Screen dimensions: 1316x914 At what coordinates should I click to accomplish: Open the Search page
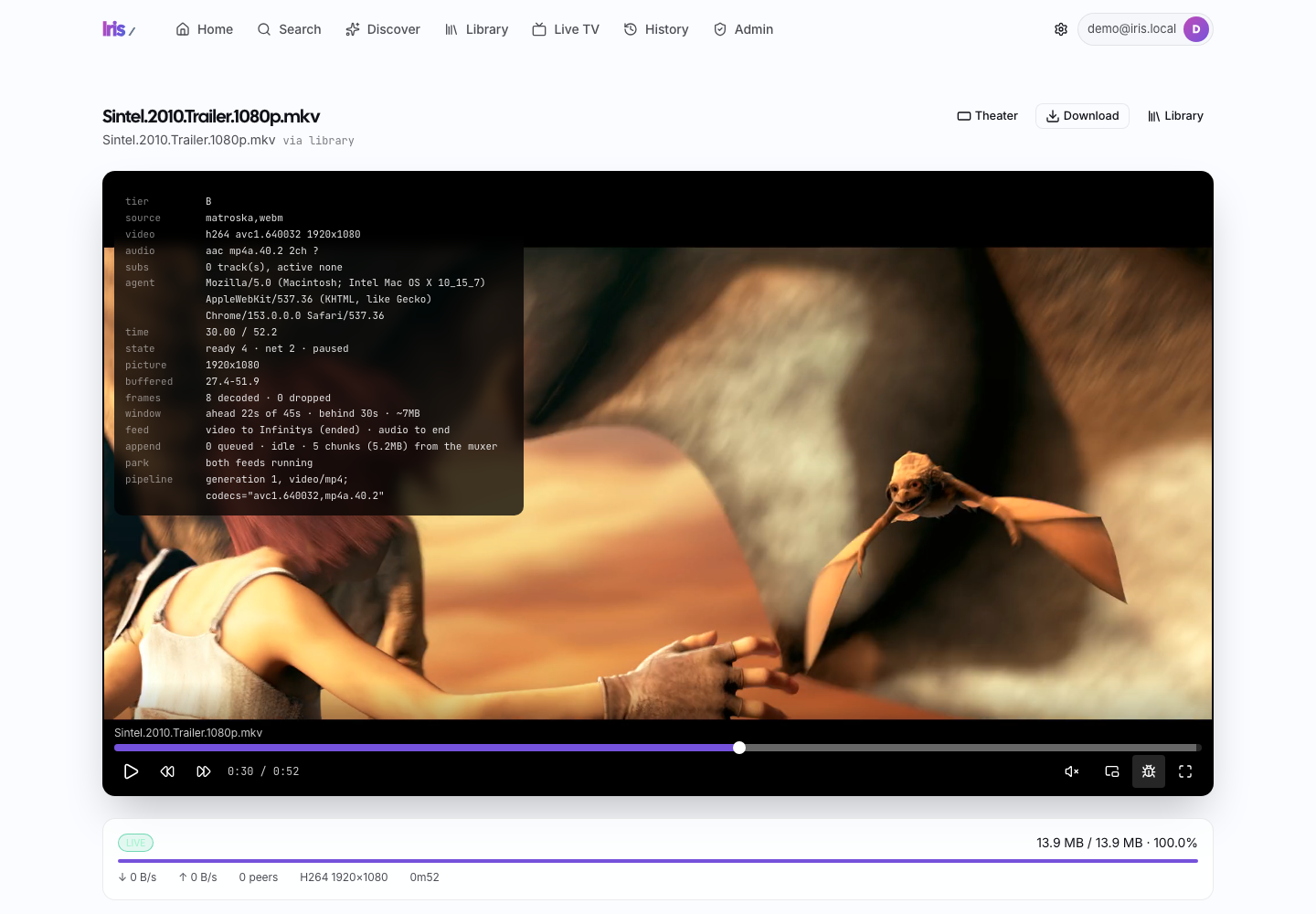pos(289,29)
